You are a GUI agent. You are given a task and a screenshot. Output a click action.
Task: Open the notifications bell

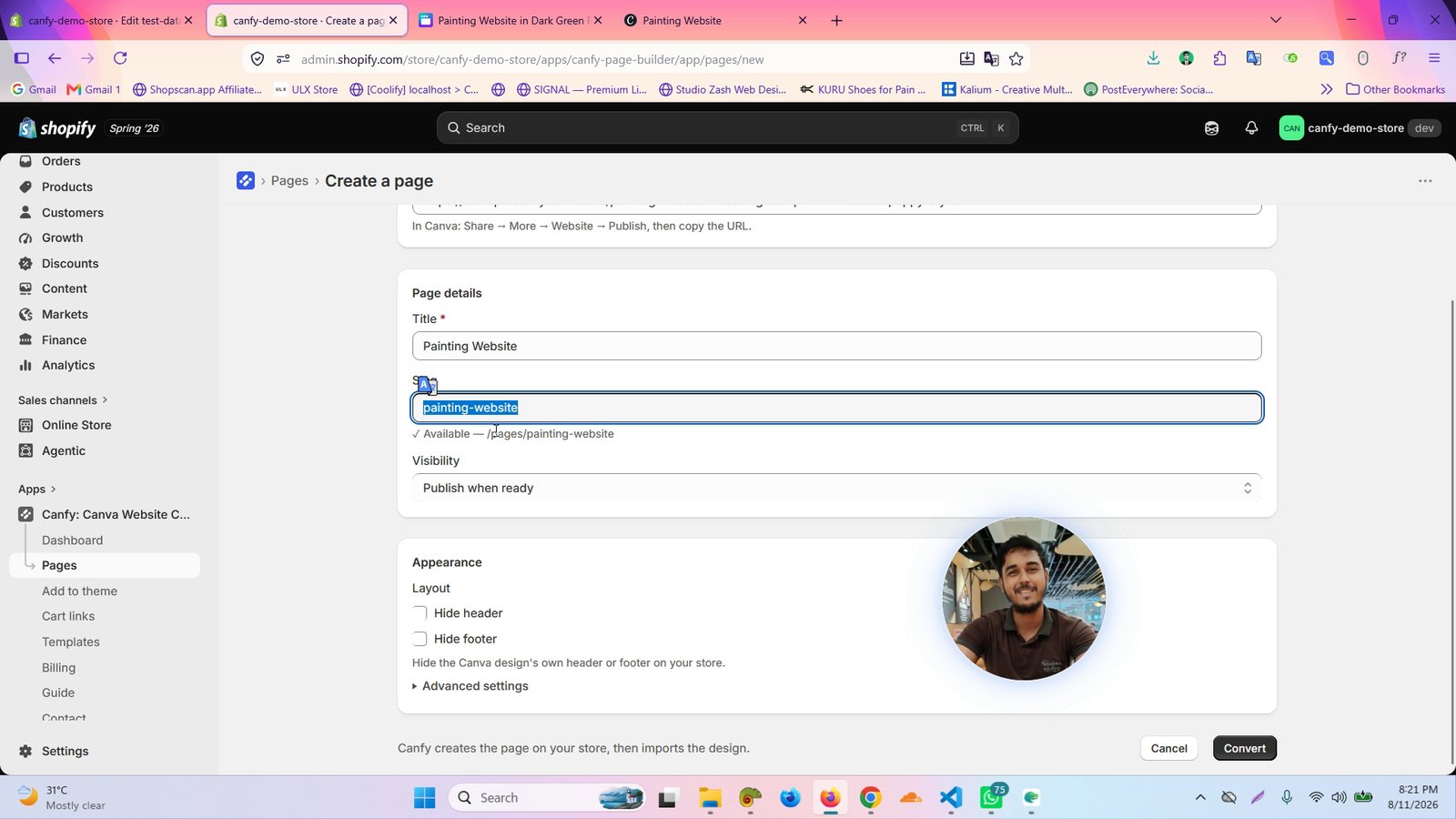[x=1251, y=128]
